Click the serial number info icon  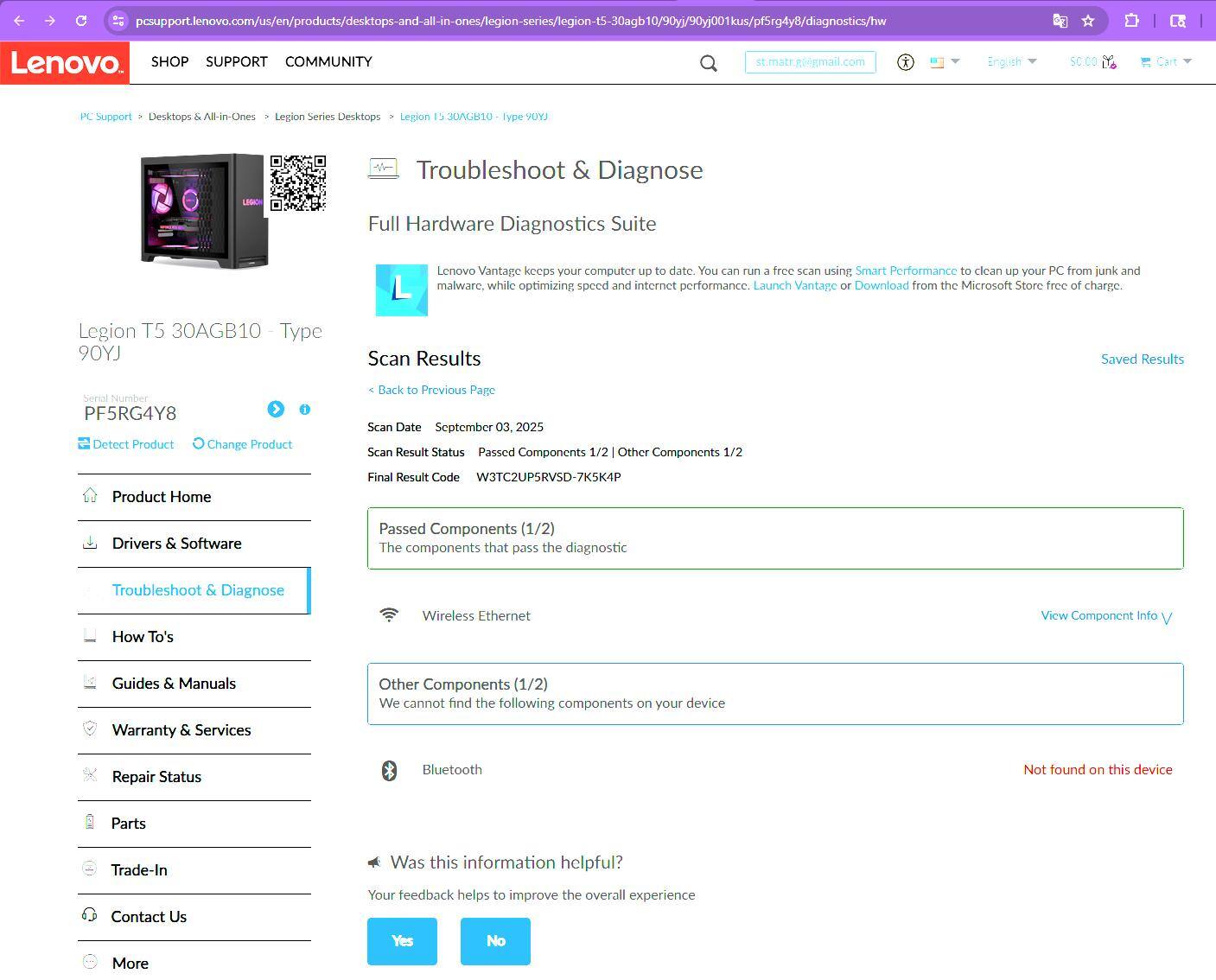coord(304,410)
